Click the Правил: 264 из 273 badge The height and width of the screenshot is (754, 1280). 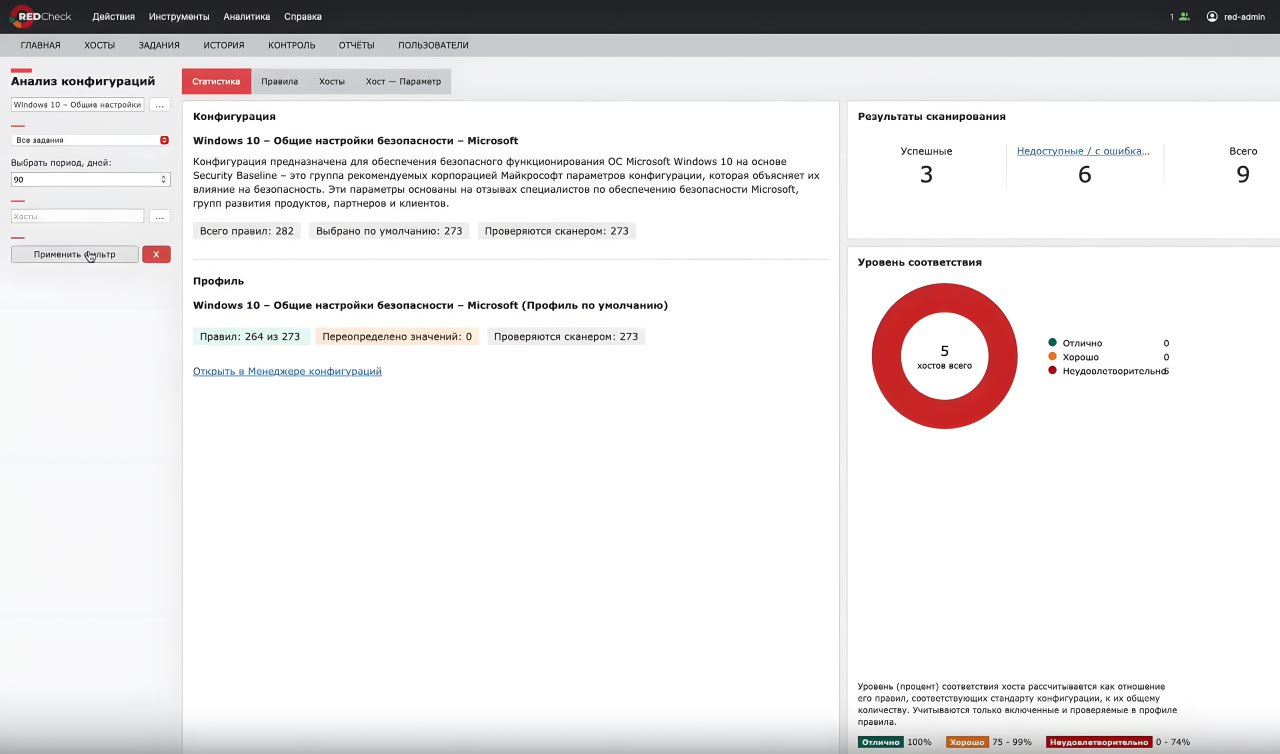tap(251, 337)
